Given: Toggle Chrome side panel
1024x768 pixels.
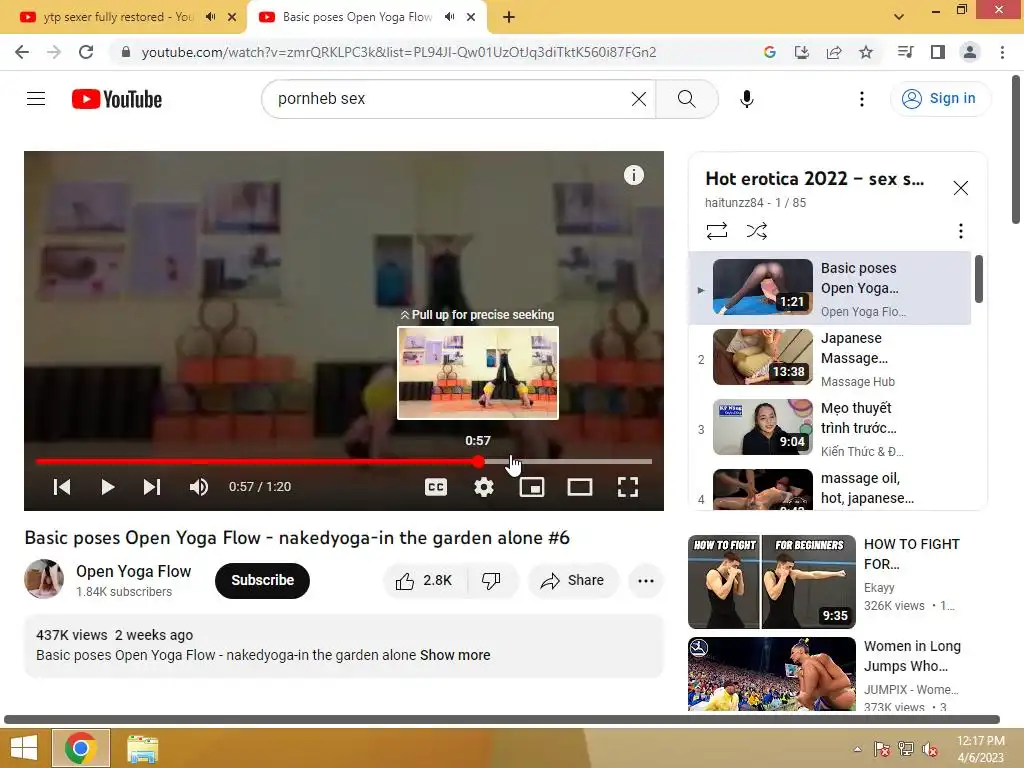Looking at the screenshot, I should [x=937, y=52].
